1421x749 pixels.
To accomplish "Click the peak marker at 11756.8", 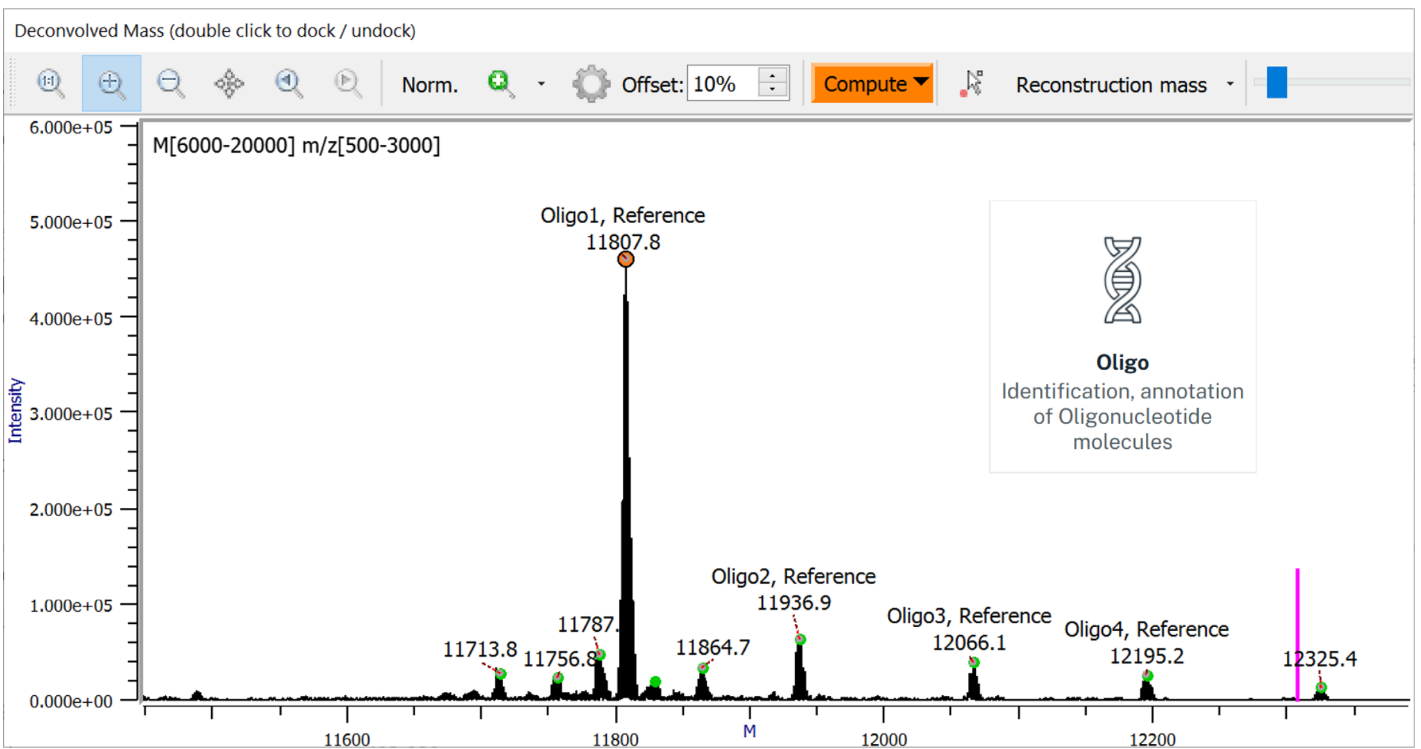I will pyautogui.click(x=558, y=678).
